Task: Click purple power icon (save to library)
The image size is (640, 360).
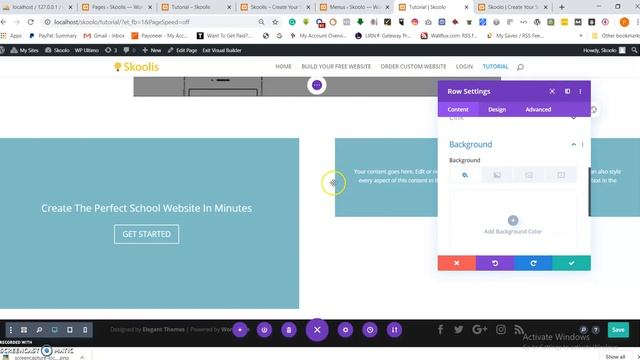Action: click(x=264, y=330)
